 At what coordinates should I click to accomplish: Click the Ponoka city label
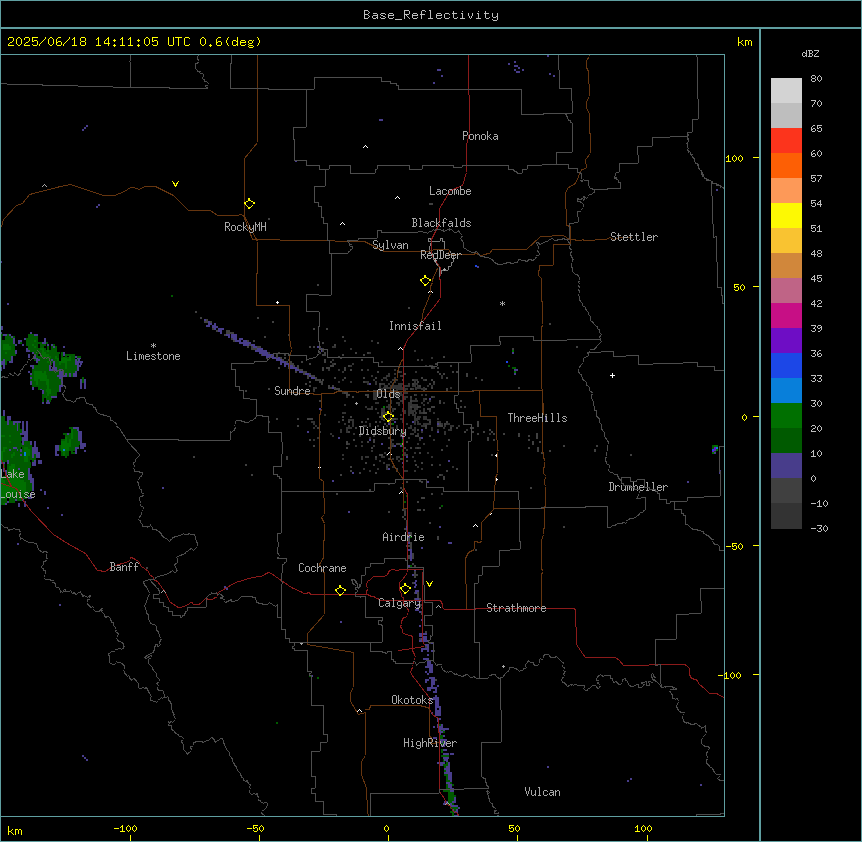click(x=480, y=136)
